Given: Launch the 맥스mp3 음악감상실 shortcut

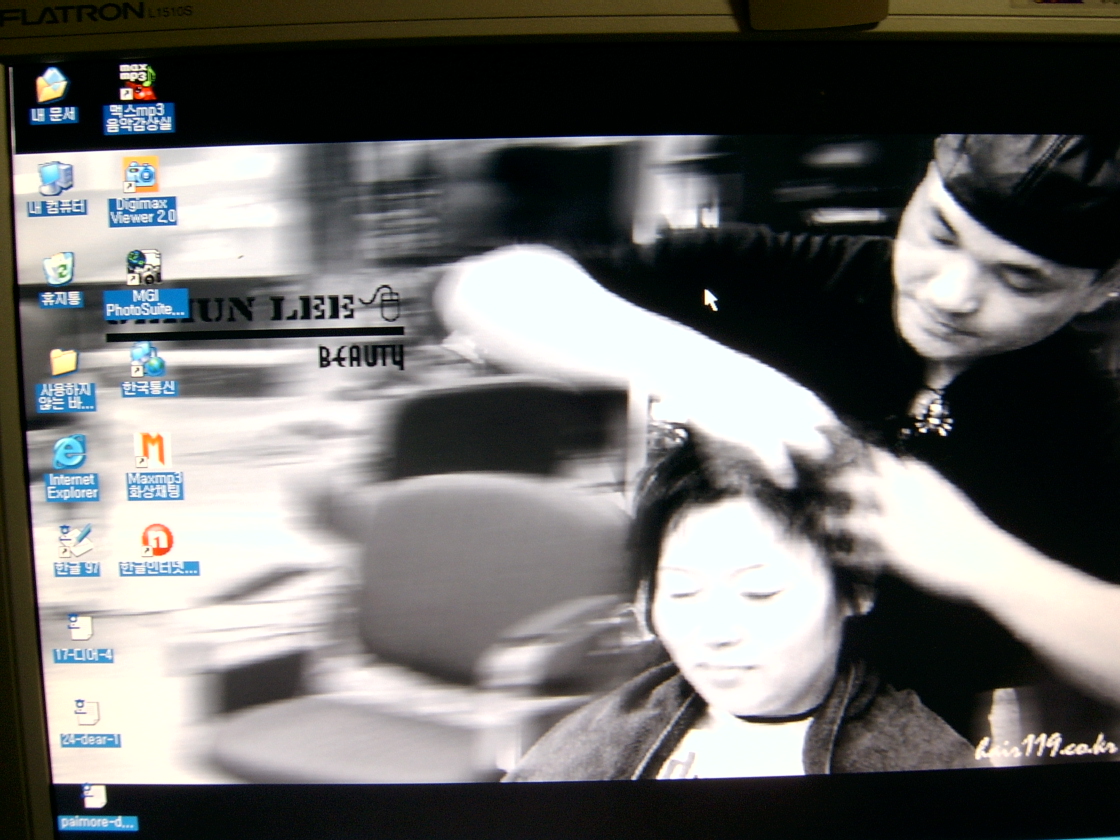Looking at the screenshot, I should 138,83.
